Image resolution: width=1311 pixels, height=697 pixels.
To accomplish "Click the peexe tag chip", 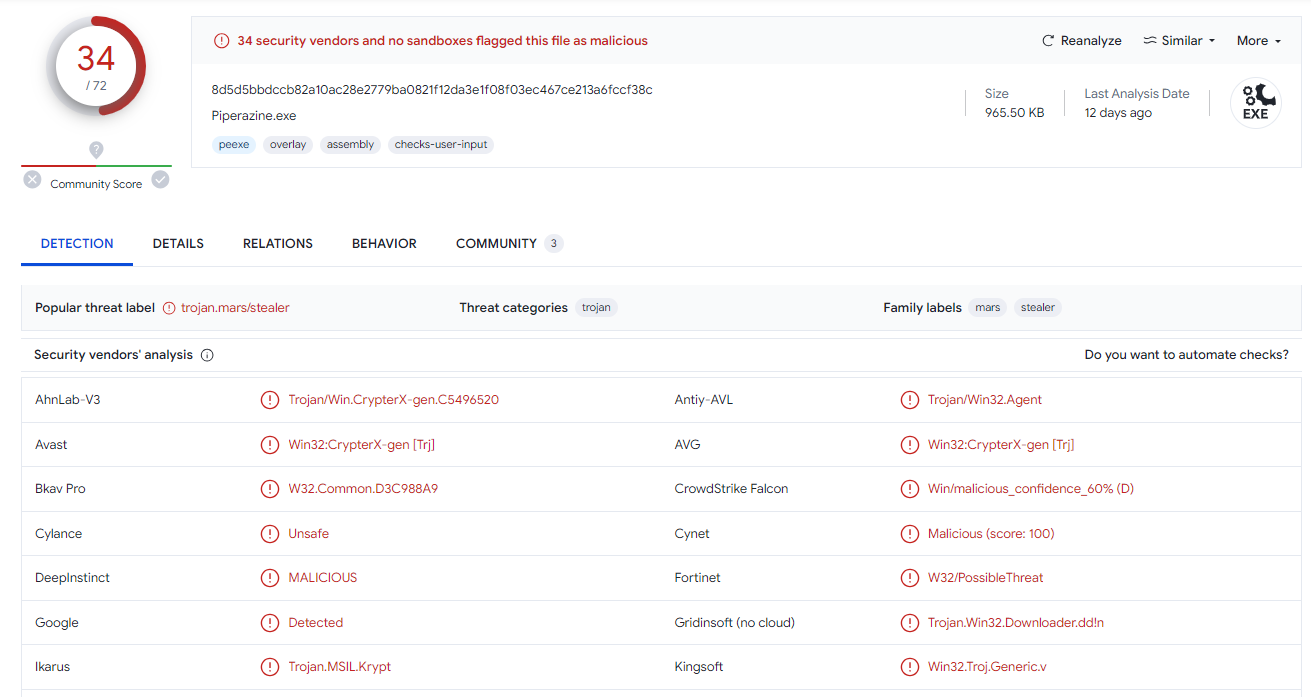I will pos(234,145).
